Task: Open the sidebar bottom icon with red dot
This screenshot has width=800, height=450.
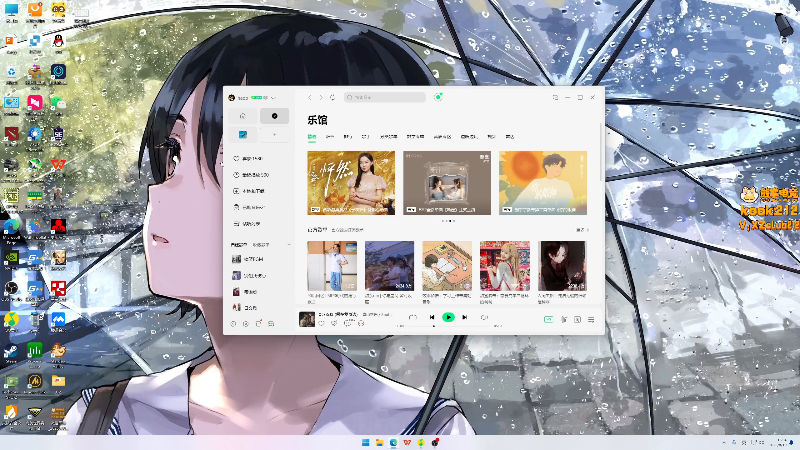Action: (258, 324)
